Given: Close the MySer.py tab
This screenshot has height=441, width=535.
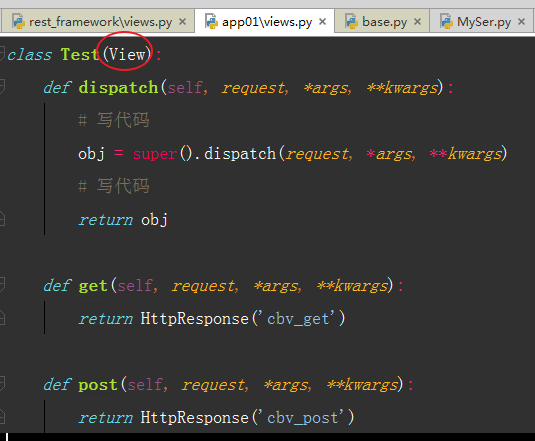Looking at the screenshot, I should coord(521,22).
